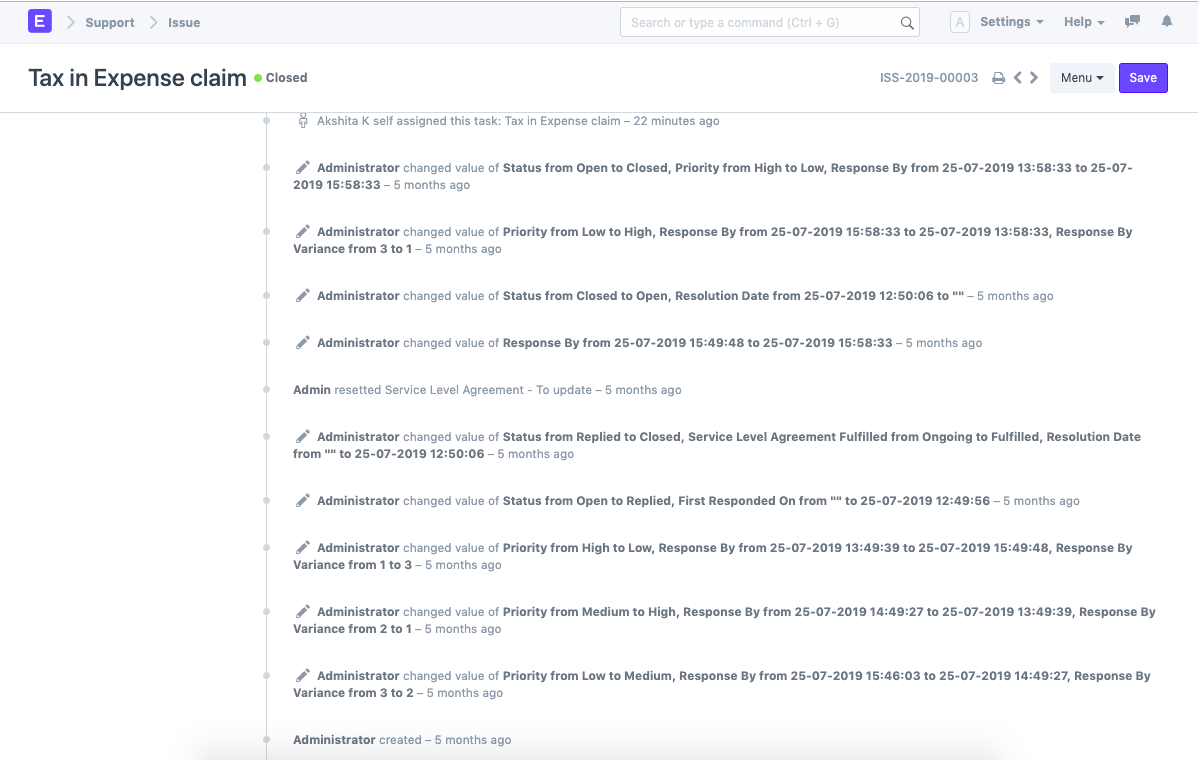The height and width of the screenshot is (760, 1198).
Task: Open the Menu dropdown
Action: (x=1081, y=77)
